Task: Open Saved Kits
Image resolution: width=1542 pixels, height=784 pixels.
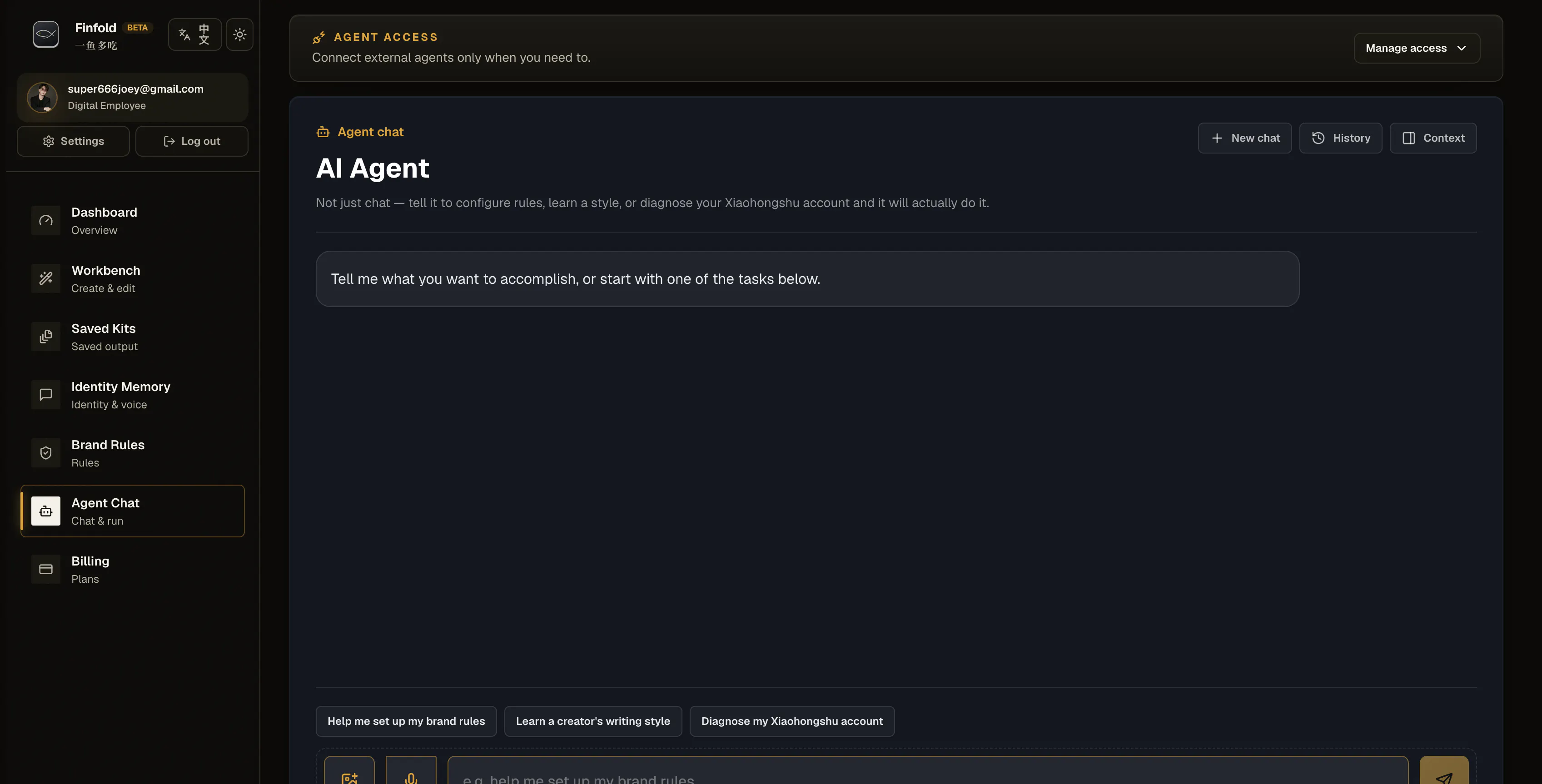Action: [x=132, y=336]
